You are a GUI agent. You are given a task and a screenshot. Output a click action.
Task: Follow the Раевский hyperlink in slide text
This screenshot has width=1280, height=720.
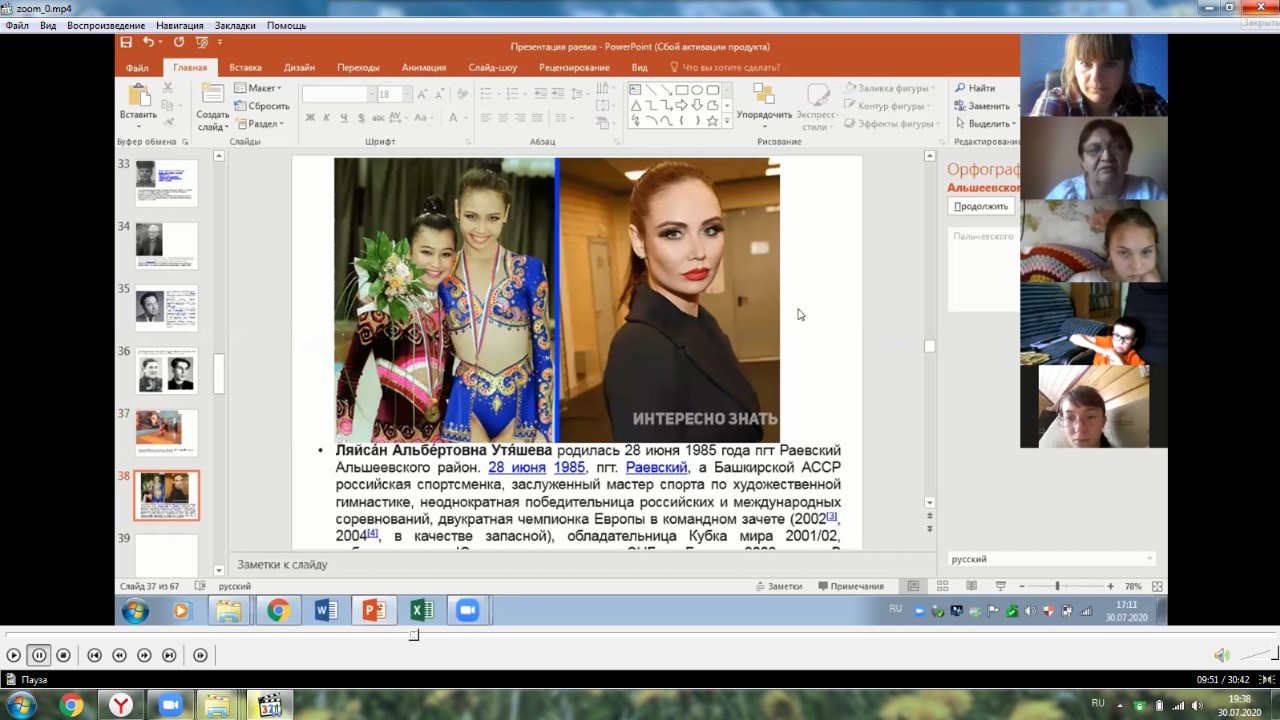pos(656,468)
